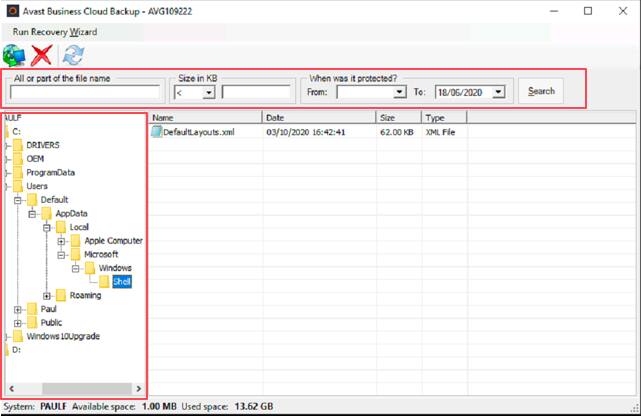Sort the file list by Date column
The height and width of the screenshot is (416, 641).
point(318,118)
